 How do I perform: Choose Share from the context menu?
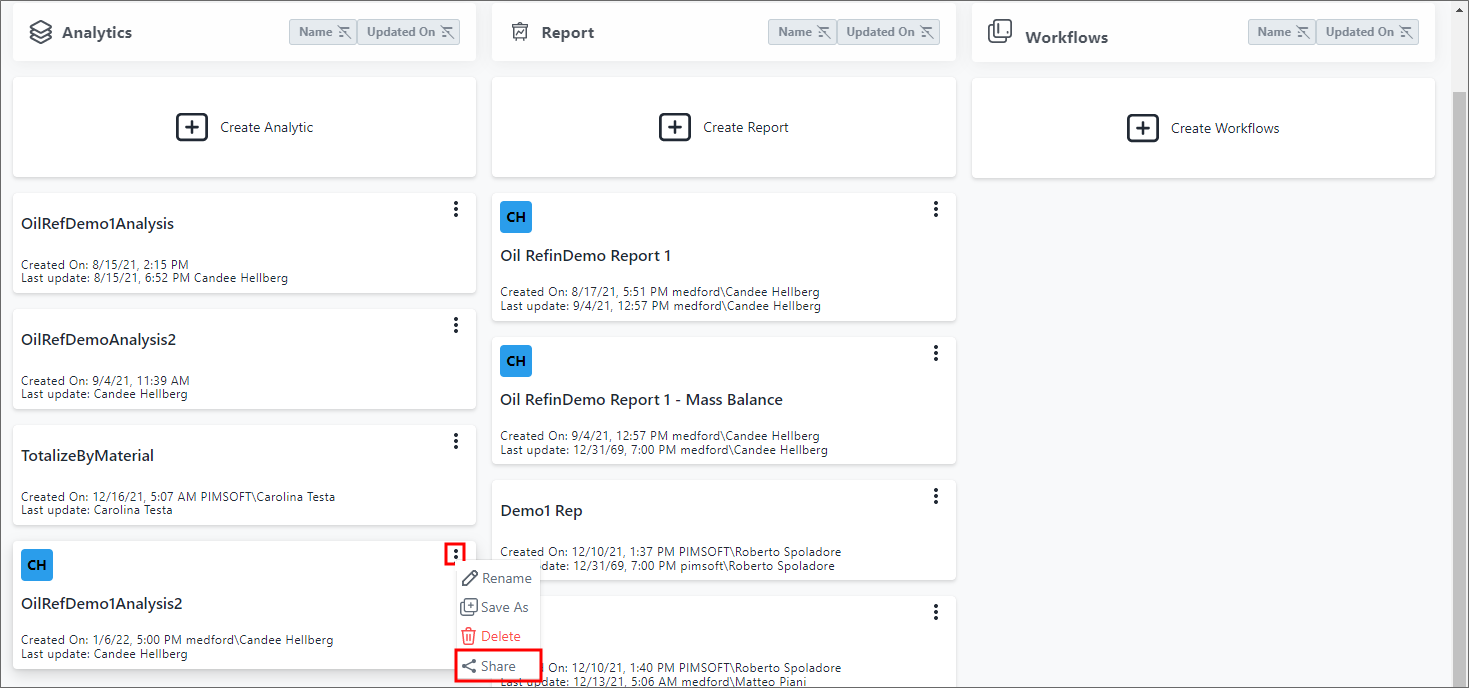tap(498, 666)
